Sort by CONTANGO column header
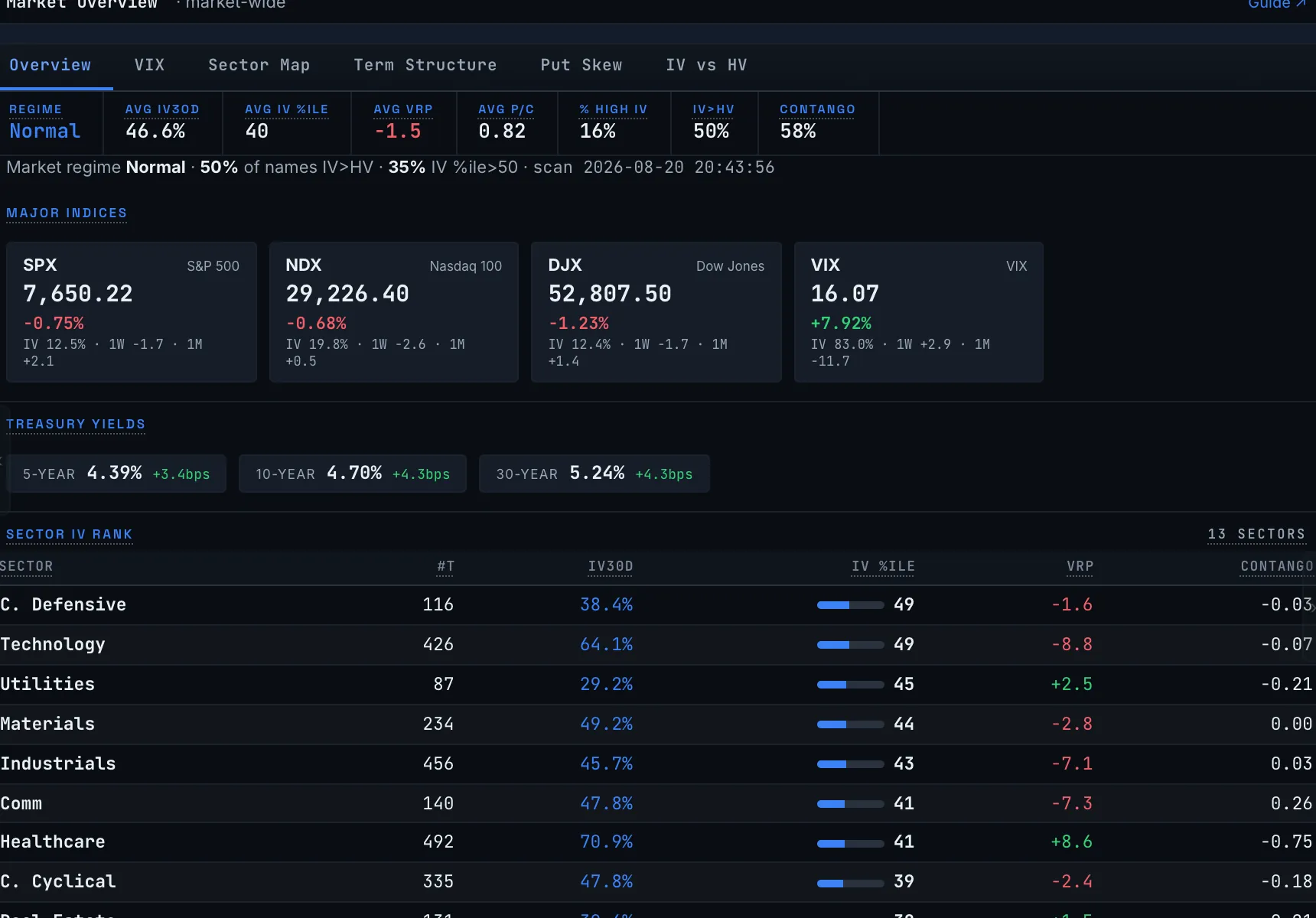 coord(1276,566)
